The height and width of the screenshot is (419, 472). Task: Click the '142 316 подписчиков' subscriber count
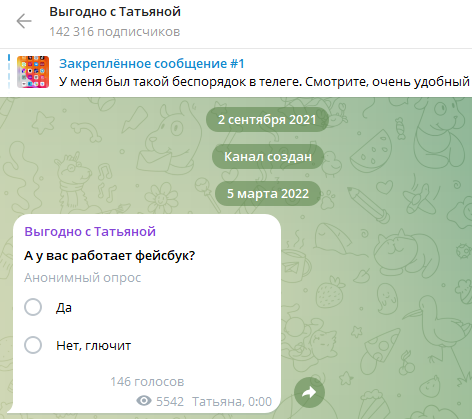coord(115,32)
